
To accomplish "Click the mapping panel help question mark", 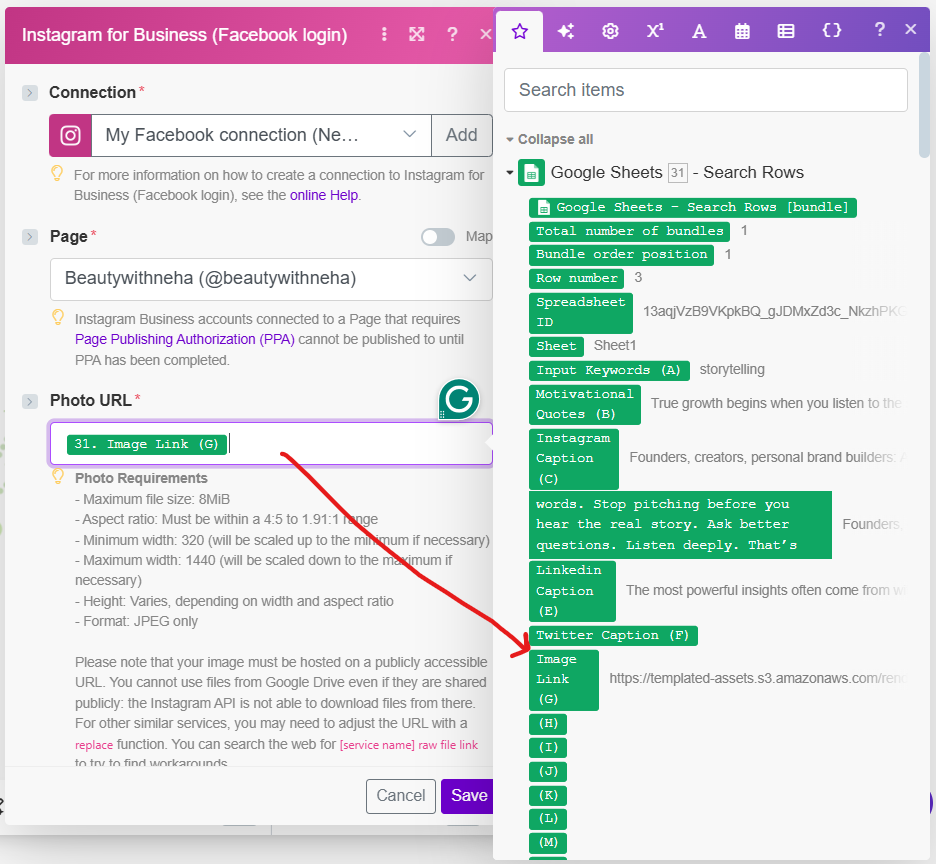I will coord(879,29).
